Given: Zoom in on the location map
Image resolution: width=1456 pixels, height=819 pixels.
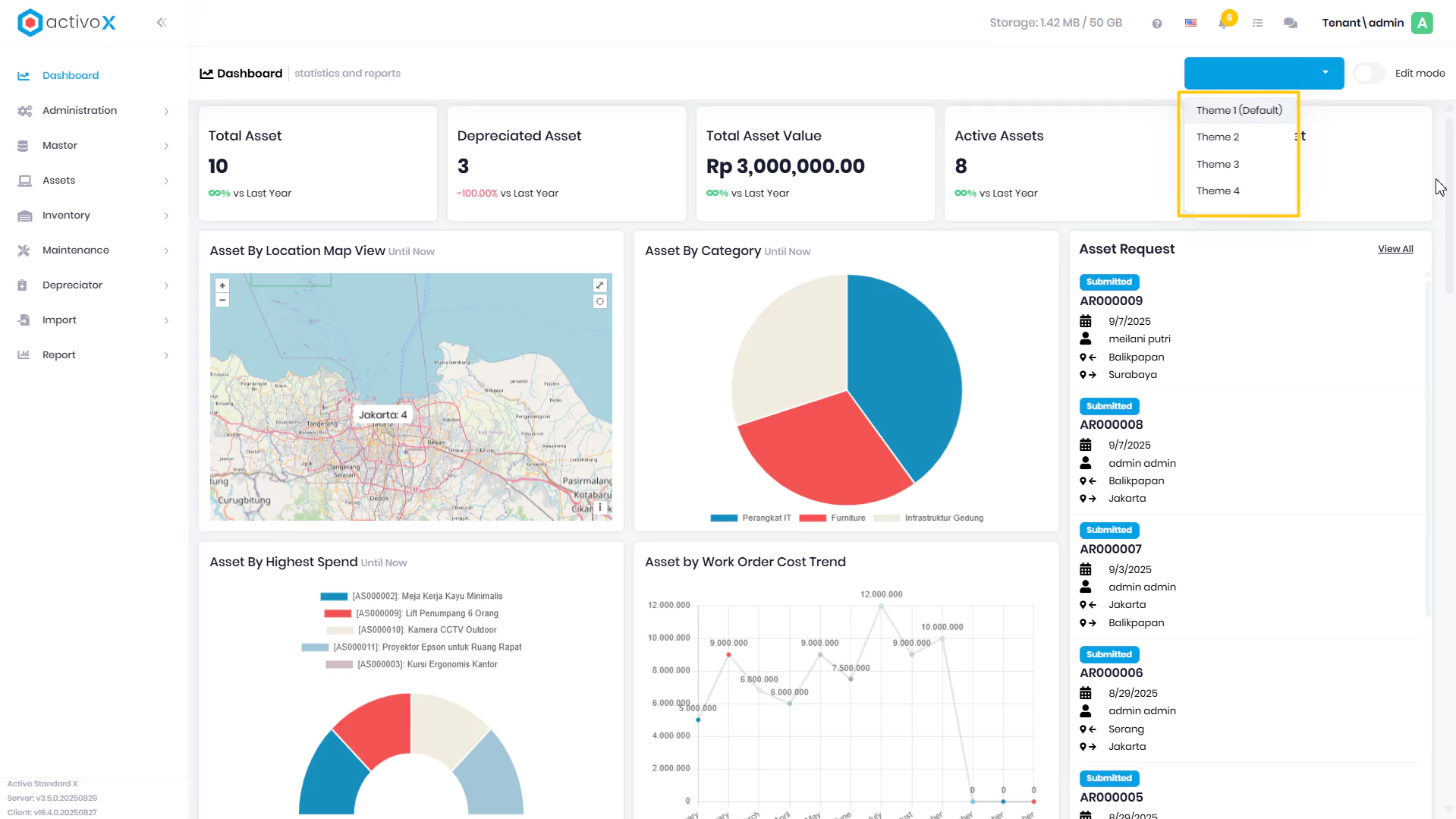Looking at the screenshot, I should [x=222, y=286].
